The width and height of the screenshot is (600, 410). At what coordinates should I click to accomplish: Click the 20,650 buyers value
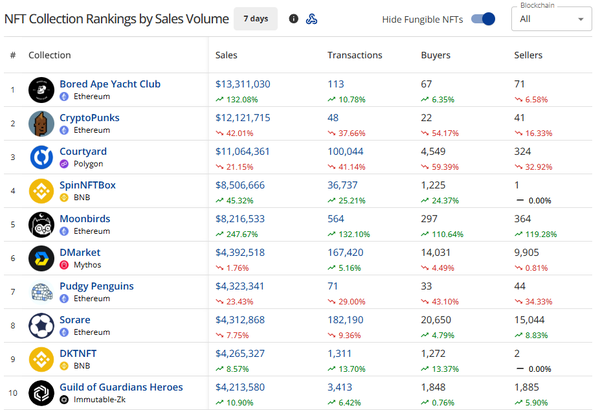pyautogui.click(x=436, y=320)
